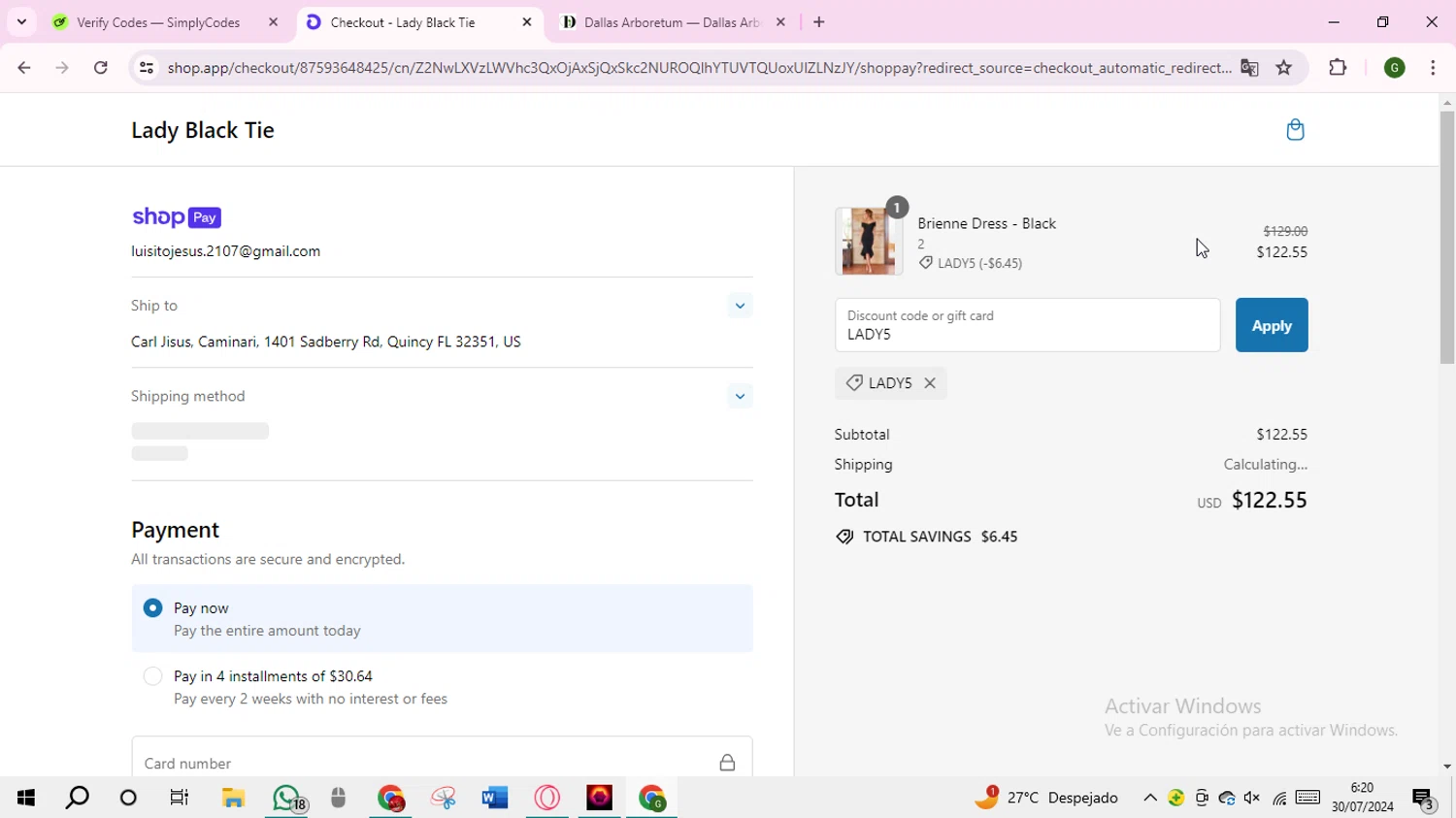Open the Chrome profile avatar
This screenshot has height=818, width=1456.
pos(1395,68)
